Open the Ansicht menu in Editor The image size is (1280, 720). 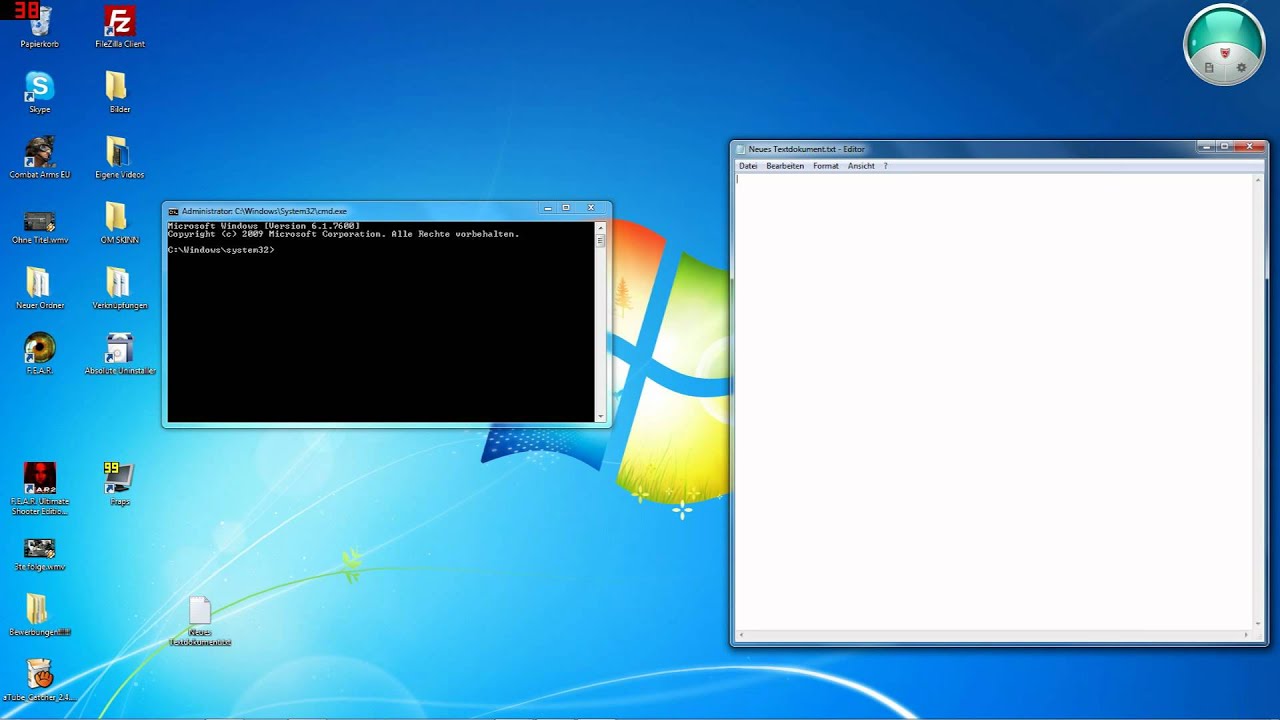tap(861, 166)
